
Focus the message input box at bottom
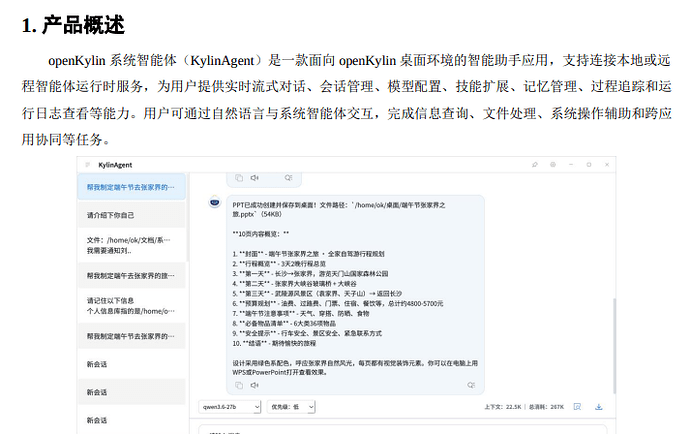(403, 429)
